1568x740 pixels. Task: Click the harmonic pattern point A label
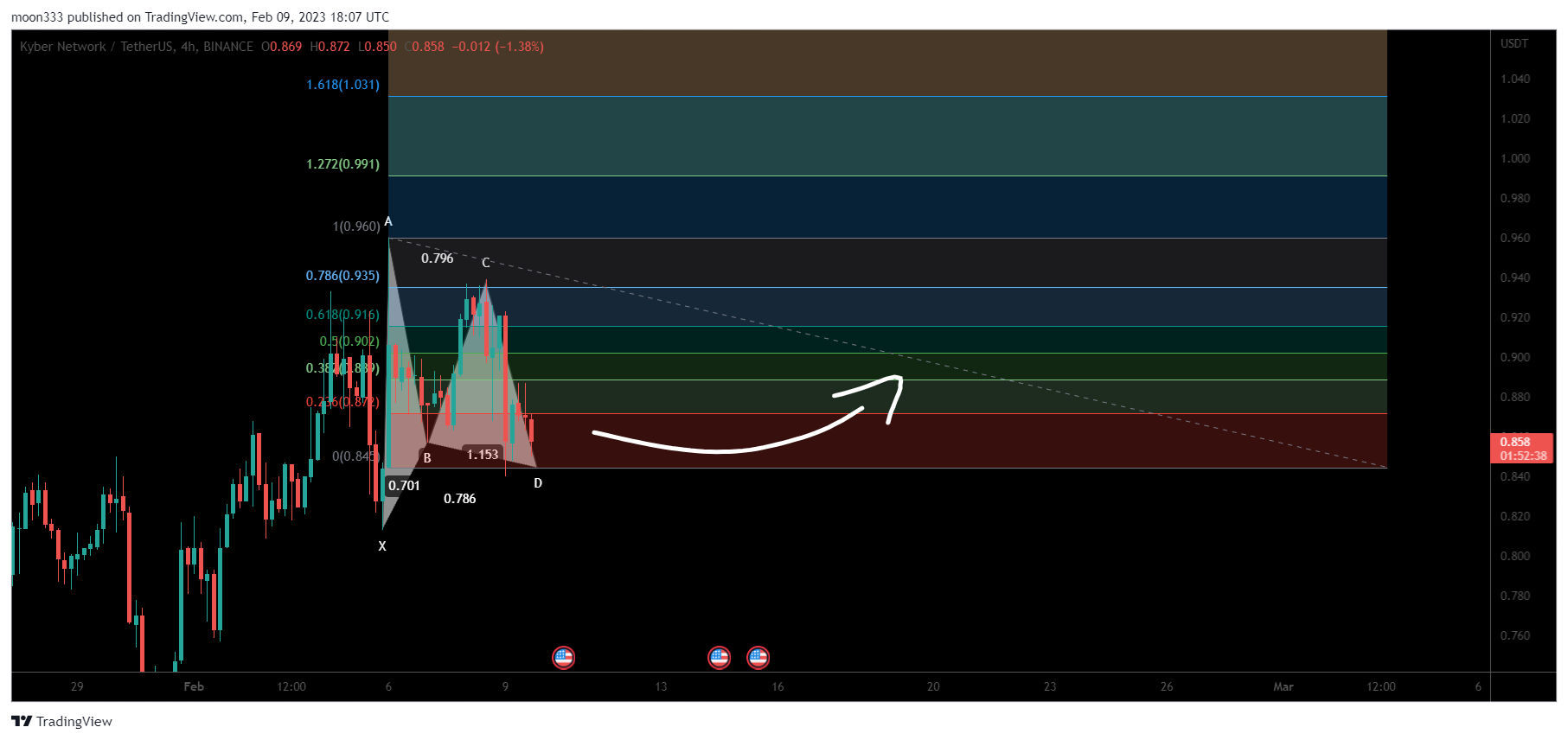(x=388, y=221)
